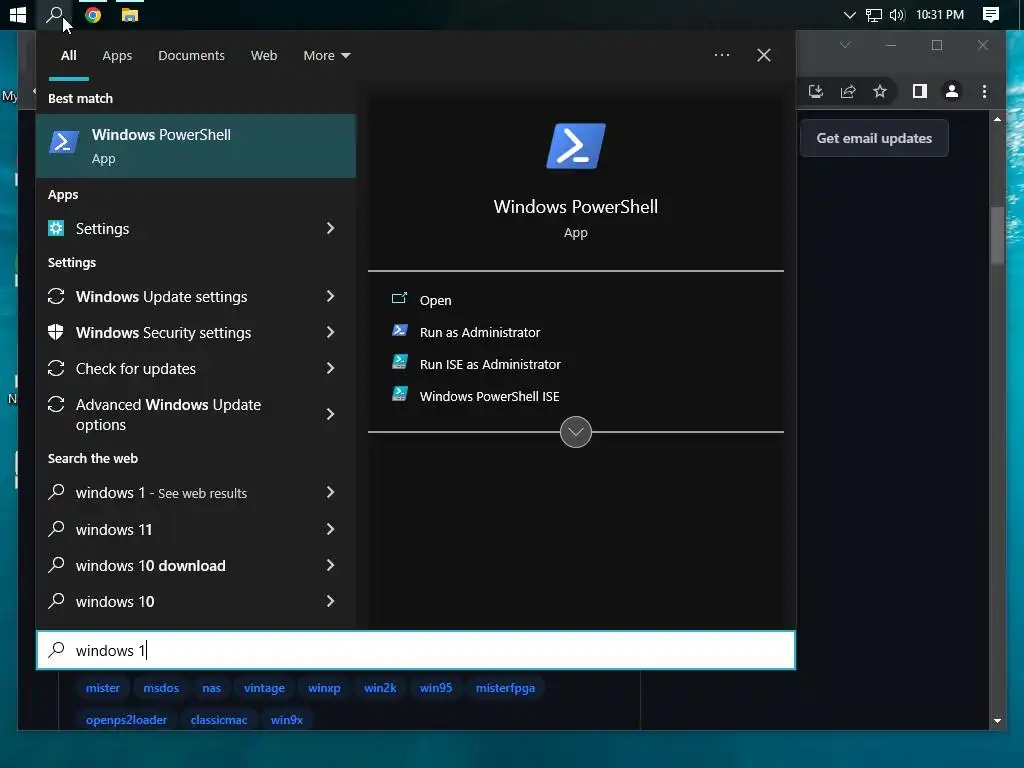
Task: Expand arrow for 'windows 10 download'
Action: pyautogui.click(x=330, y=564)
